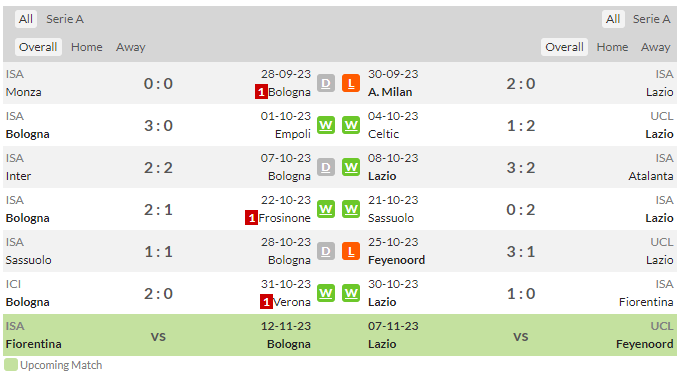Click the L result badge for A. Milan vs Lazio
Screen dimensions: 682x388
[351, 83]
